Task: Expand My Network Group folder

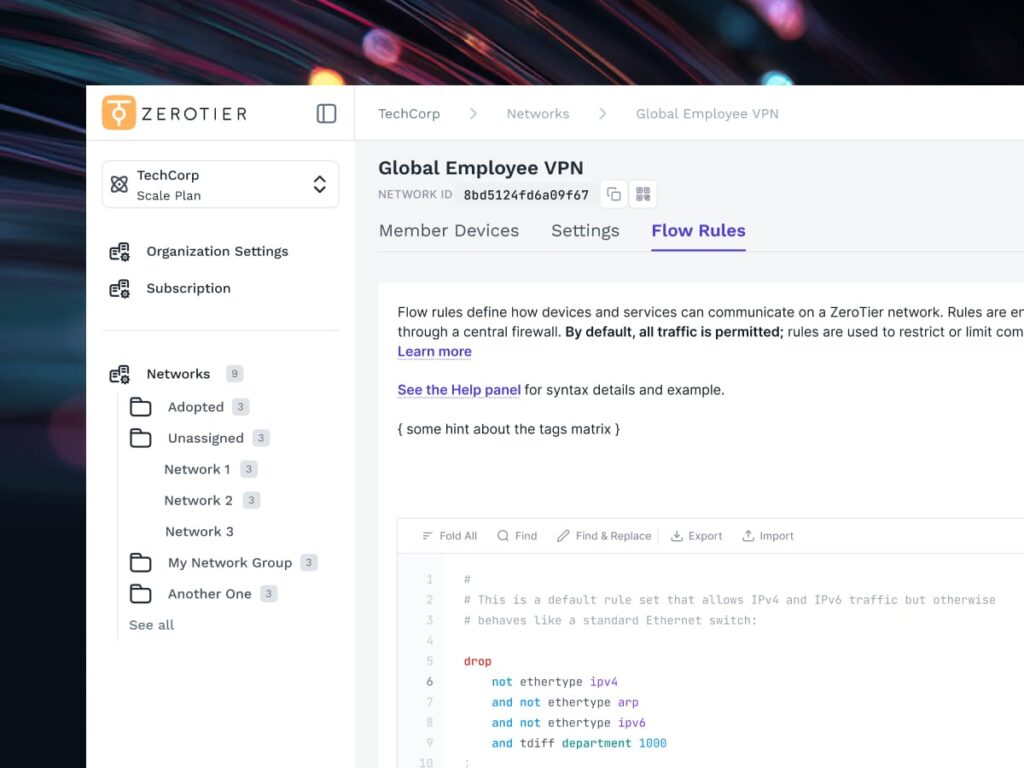Action: point(229,562)
